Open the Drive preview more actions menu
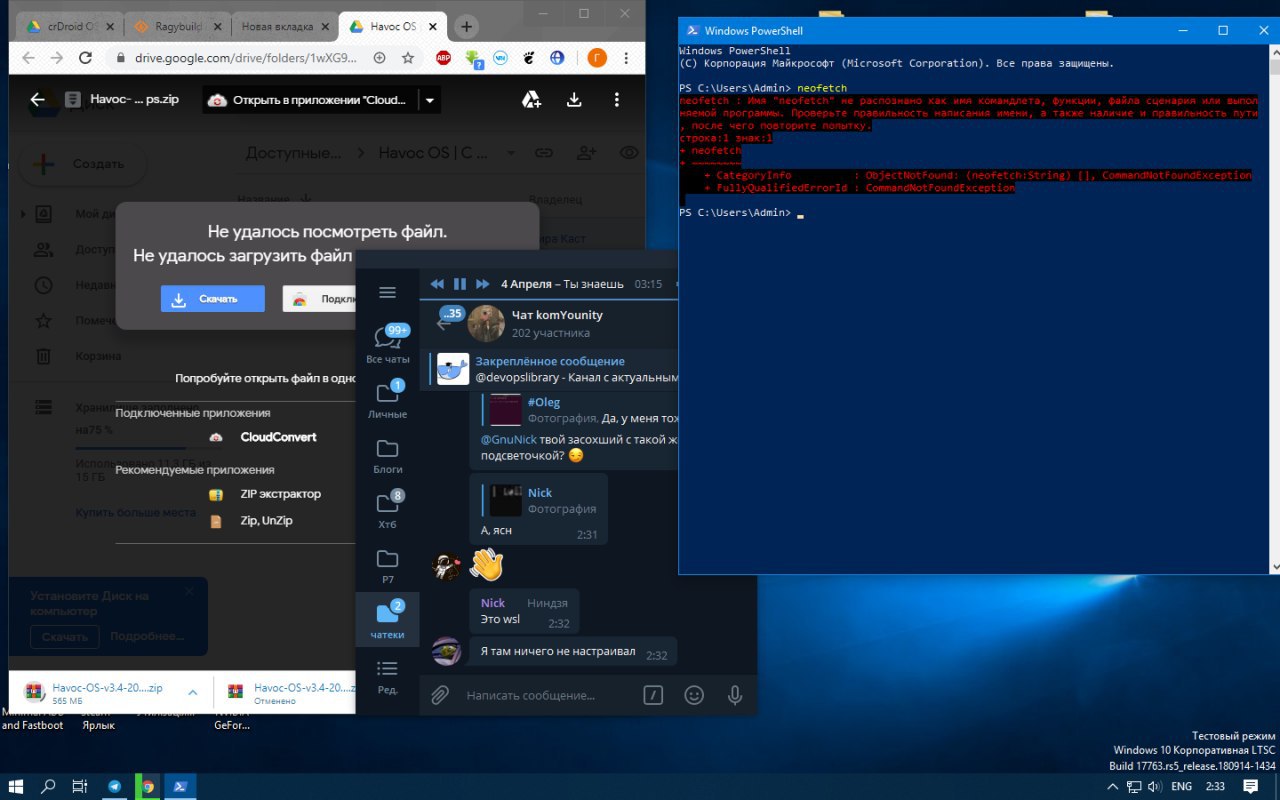The height and width of the screenshot is (800, 1280). click(x=616, y=100)
